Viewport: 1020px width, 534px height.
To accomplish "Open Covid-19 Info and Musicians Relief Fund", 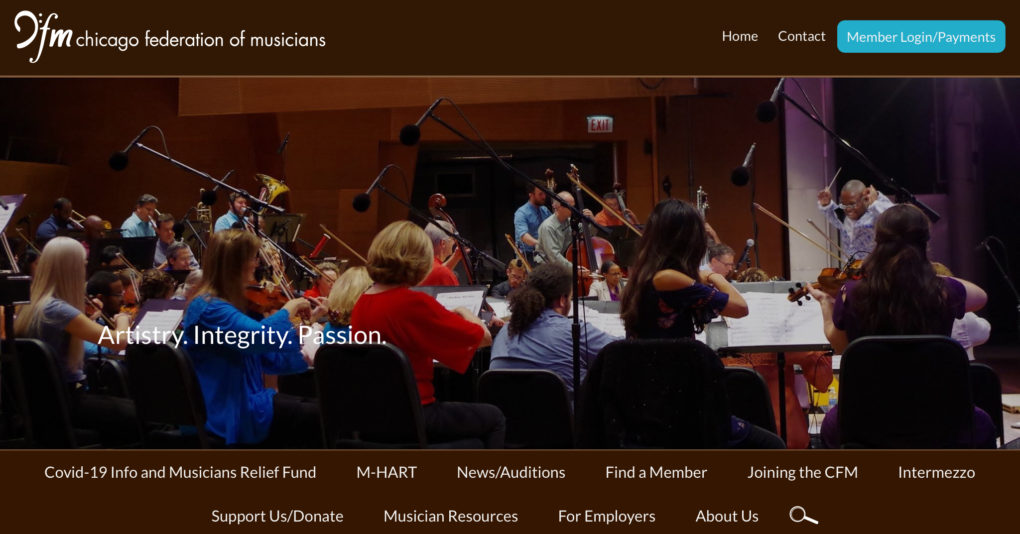I will click(180, 472).
